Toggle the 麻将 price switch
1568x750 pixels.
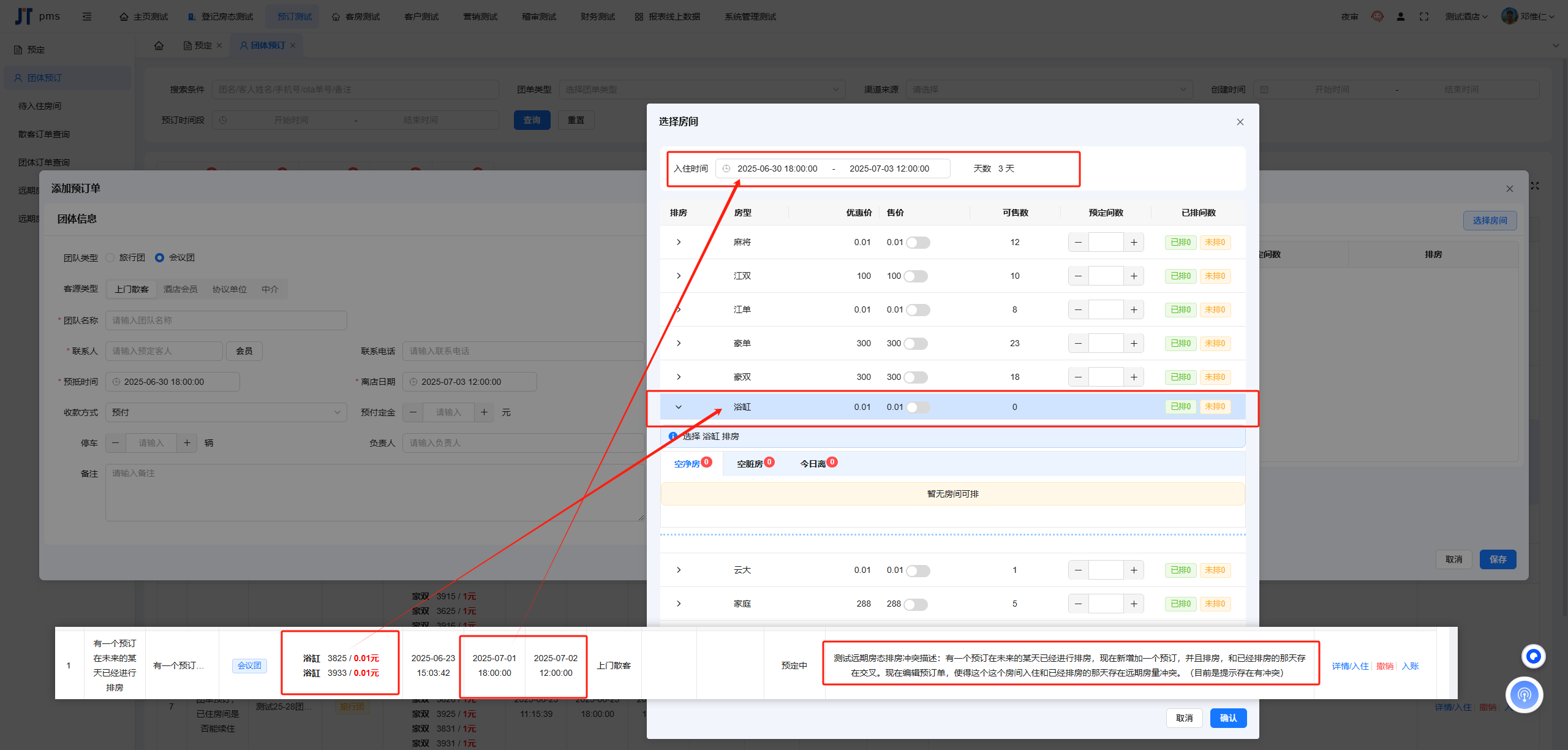[x=918, y=243]
